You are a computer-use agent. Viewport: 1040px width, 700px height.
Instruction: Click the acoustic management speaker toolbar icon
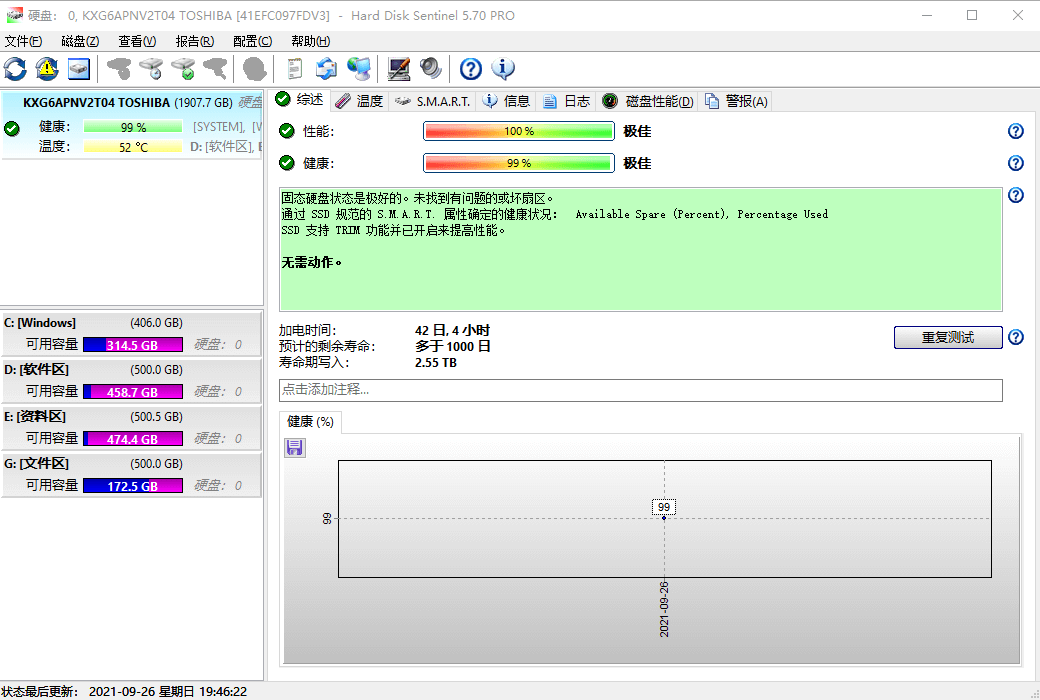pos(431,68)
